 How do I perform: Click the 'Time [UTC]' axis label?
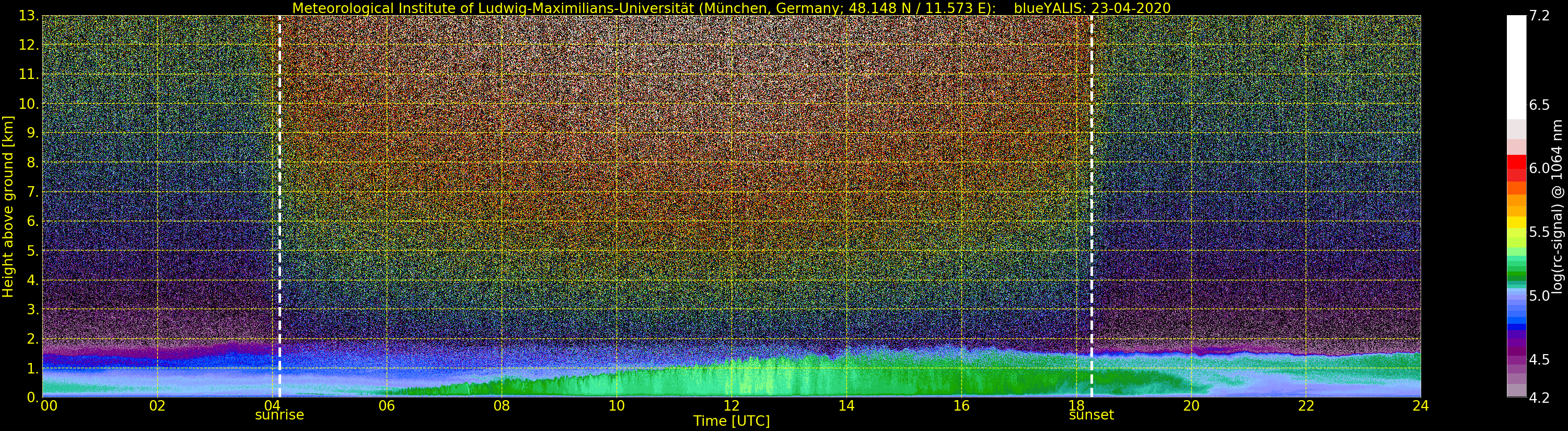point(731,421)
